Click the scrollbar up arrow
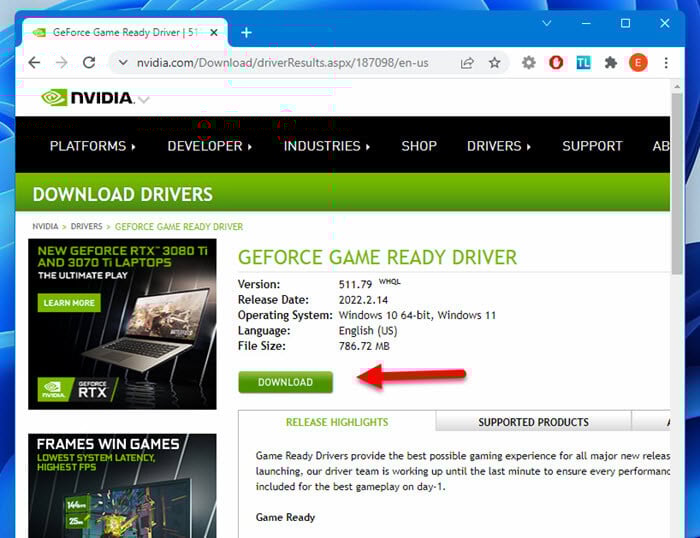This screenshot has width=700, height=538. click(677, 87)
